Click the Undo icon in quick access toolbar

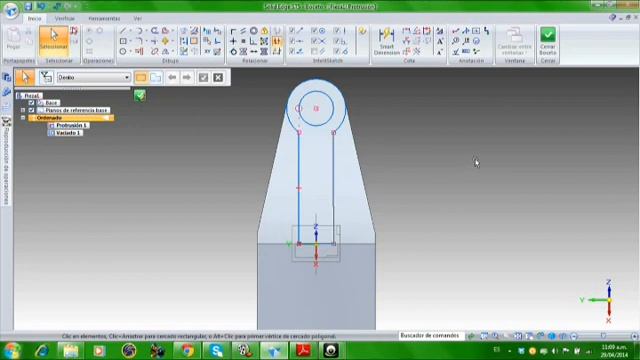click(41, 6)
